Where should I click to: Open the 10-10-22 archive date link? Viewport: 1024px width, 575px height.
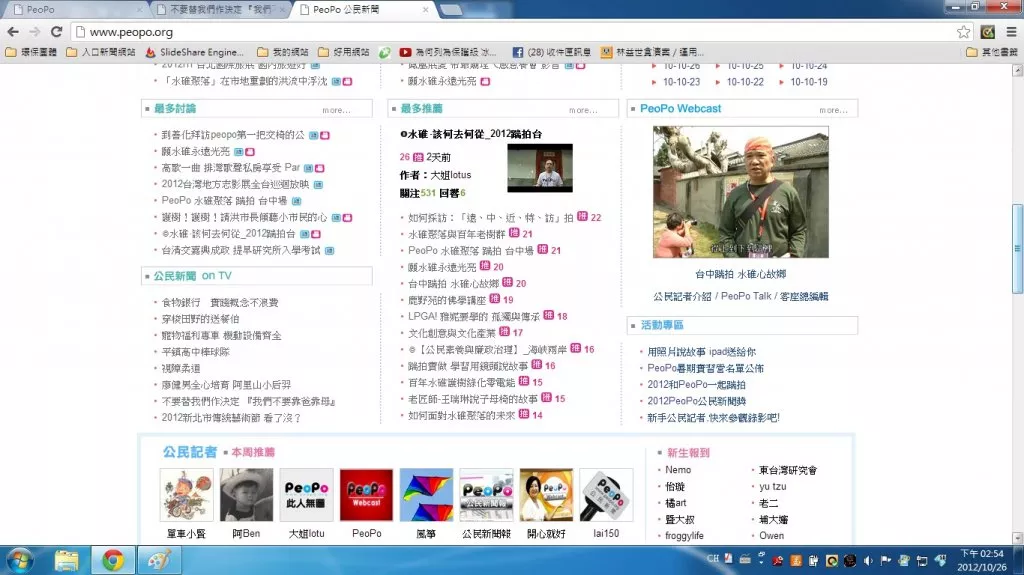point(745,82)
